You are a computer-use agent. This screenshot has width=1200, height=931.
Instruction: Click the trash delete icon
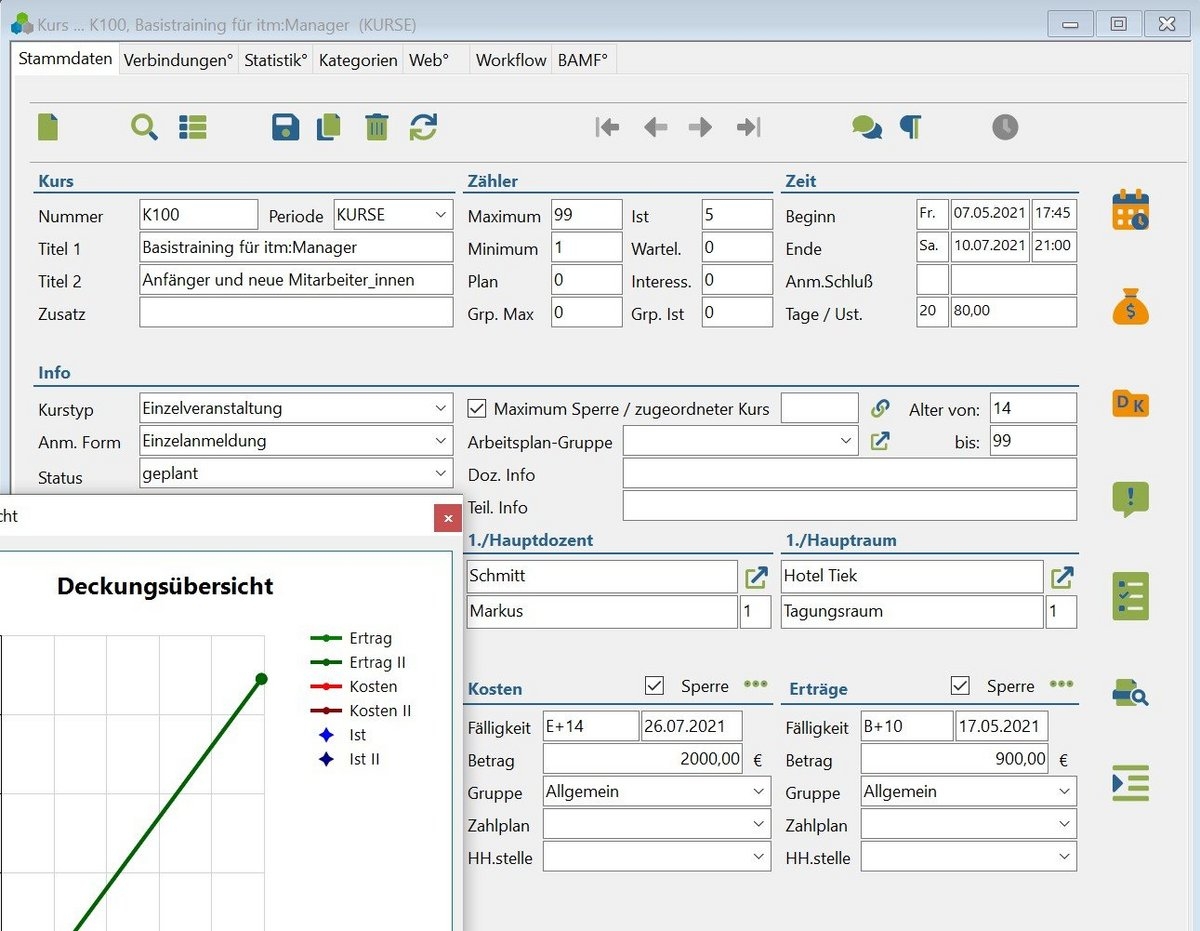376,127
